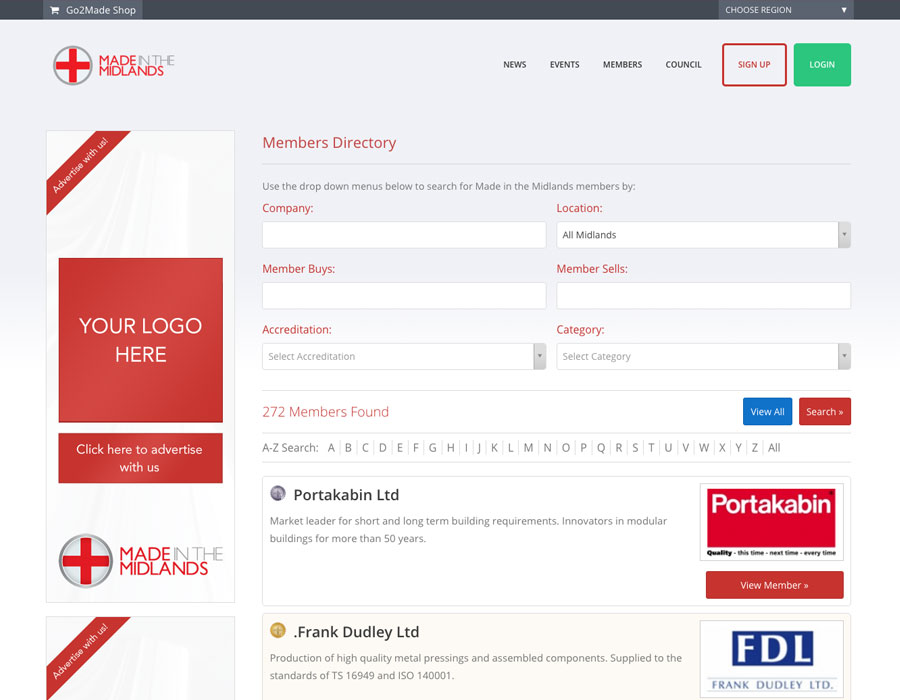
Task: Open the Location All Midlands dropdown
Action: [x=703, y=235]
